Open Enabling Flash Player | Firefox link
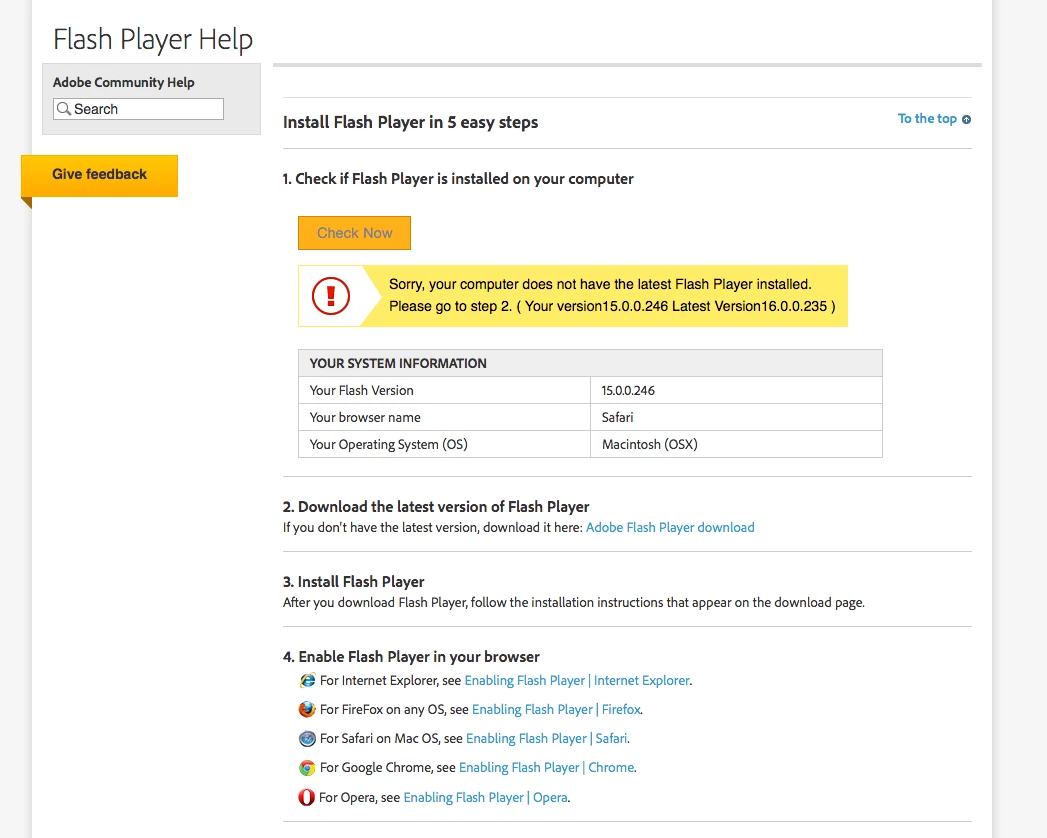This screenshot has width=1047, height=838. click(x=556, y=709)
